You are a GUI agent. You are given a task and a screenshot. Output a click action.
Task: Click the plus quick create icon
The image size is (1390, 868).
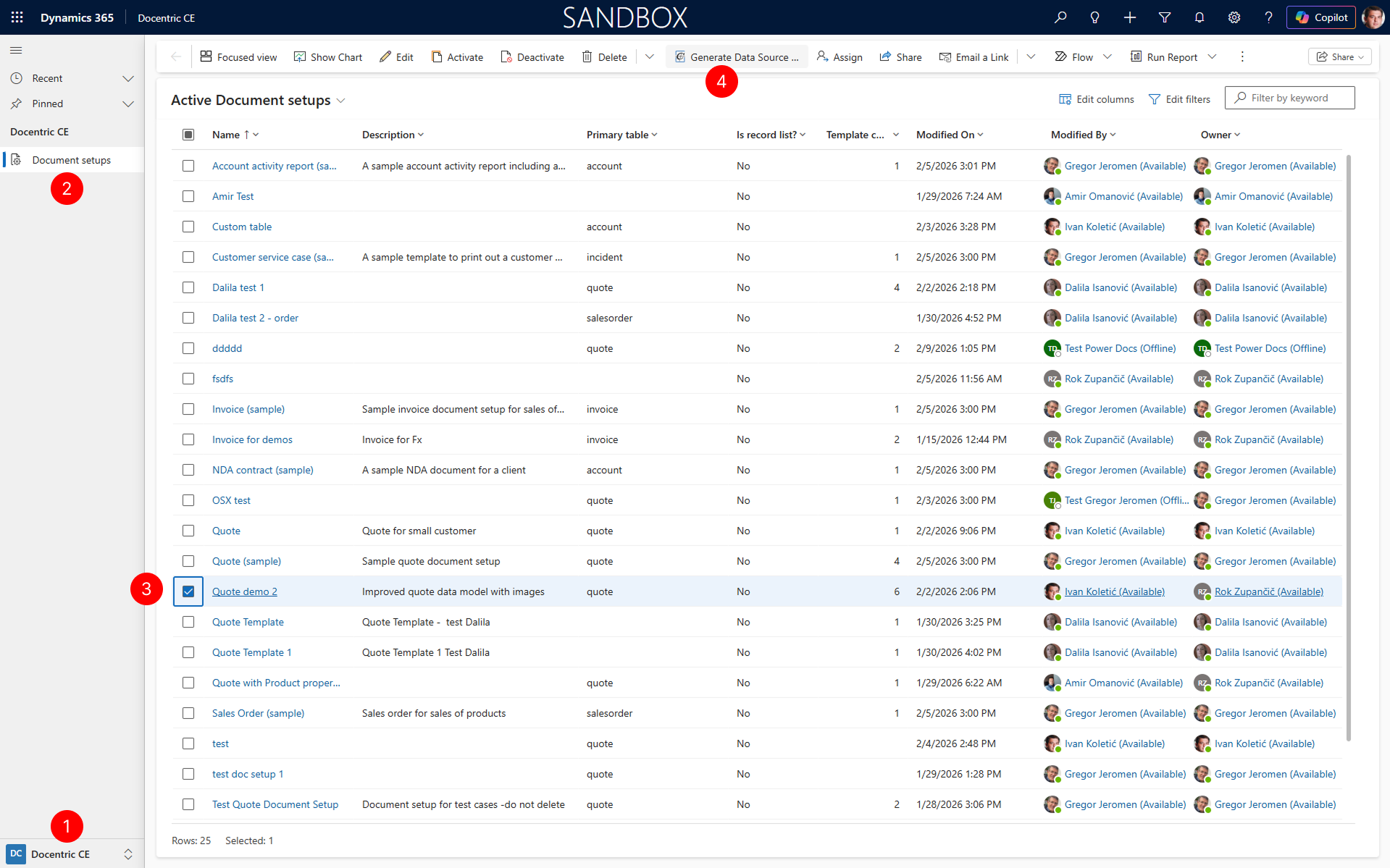coord(1130,17)
